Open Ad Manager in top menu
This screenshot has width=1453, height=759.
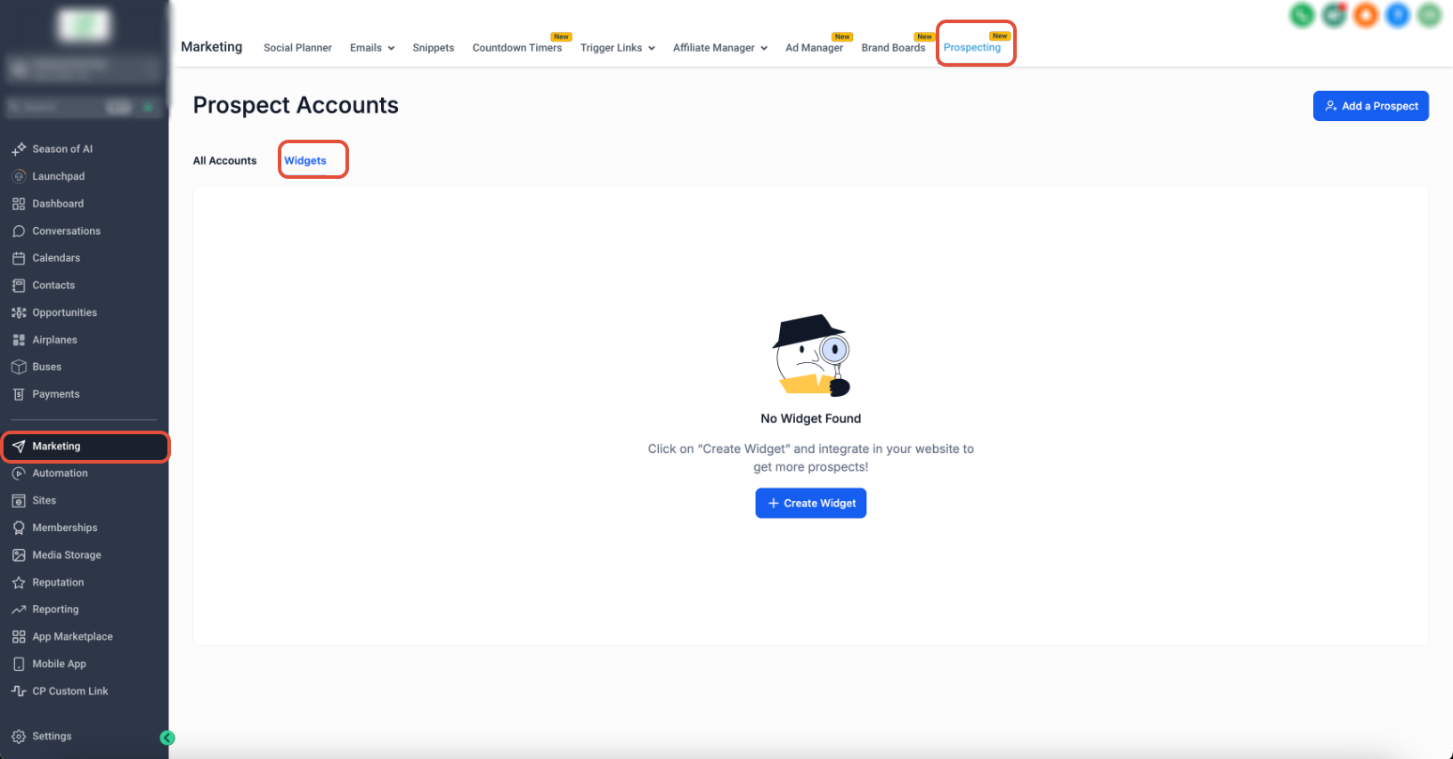tap(814, 48)
